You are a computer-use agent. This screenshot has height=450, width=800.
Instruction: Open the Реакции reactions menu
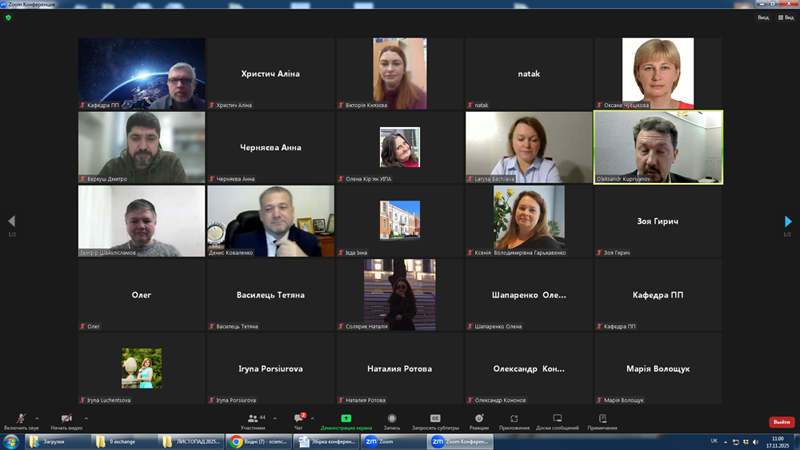479,419
